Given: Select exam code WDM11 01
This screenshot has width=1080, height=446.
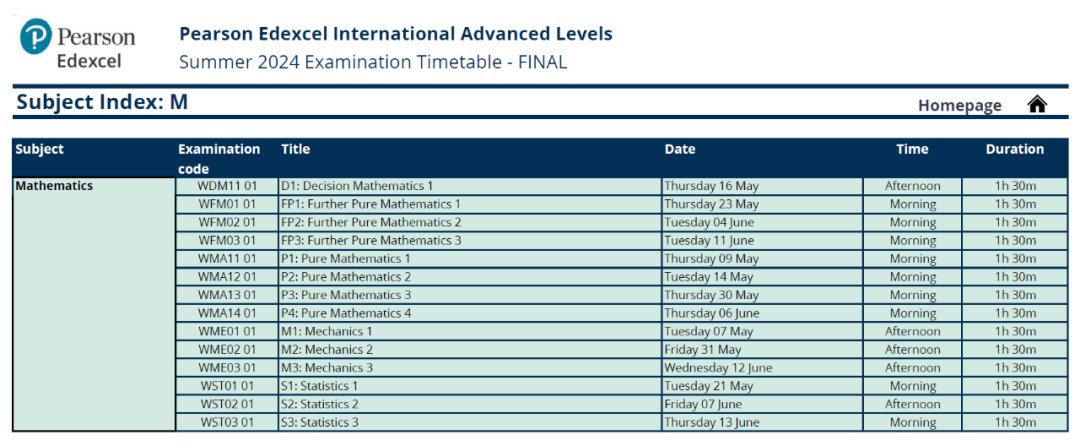Looking at the screenshot, I should [x=227, y=186].
